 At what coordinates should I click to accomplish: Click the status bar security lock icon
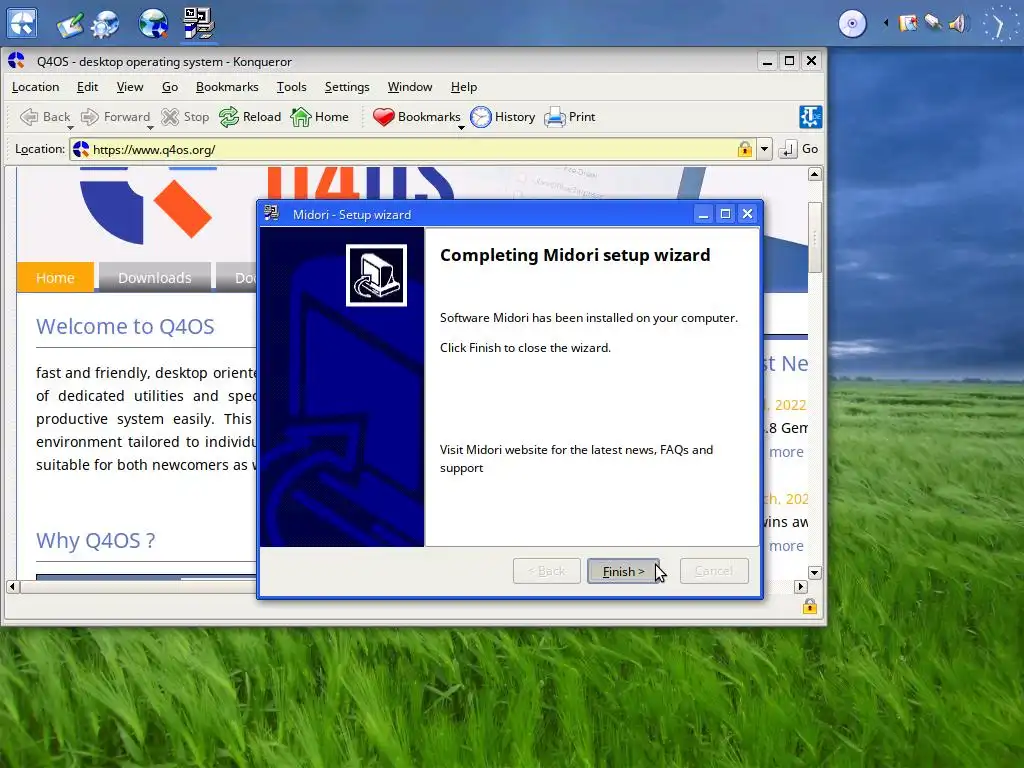point(810,606)
